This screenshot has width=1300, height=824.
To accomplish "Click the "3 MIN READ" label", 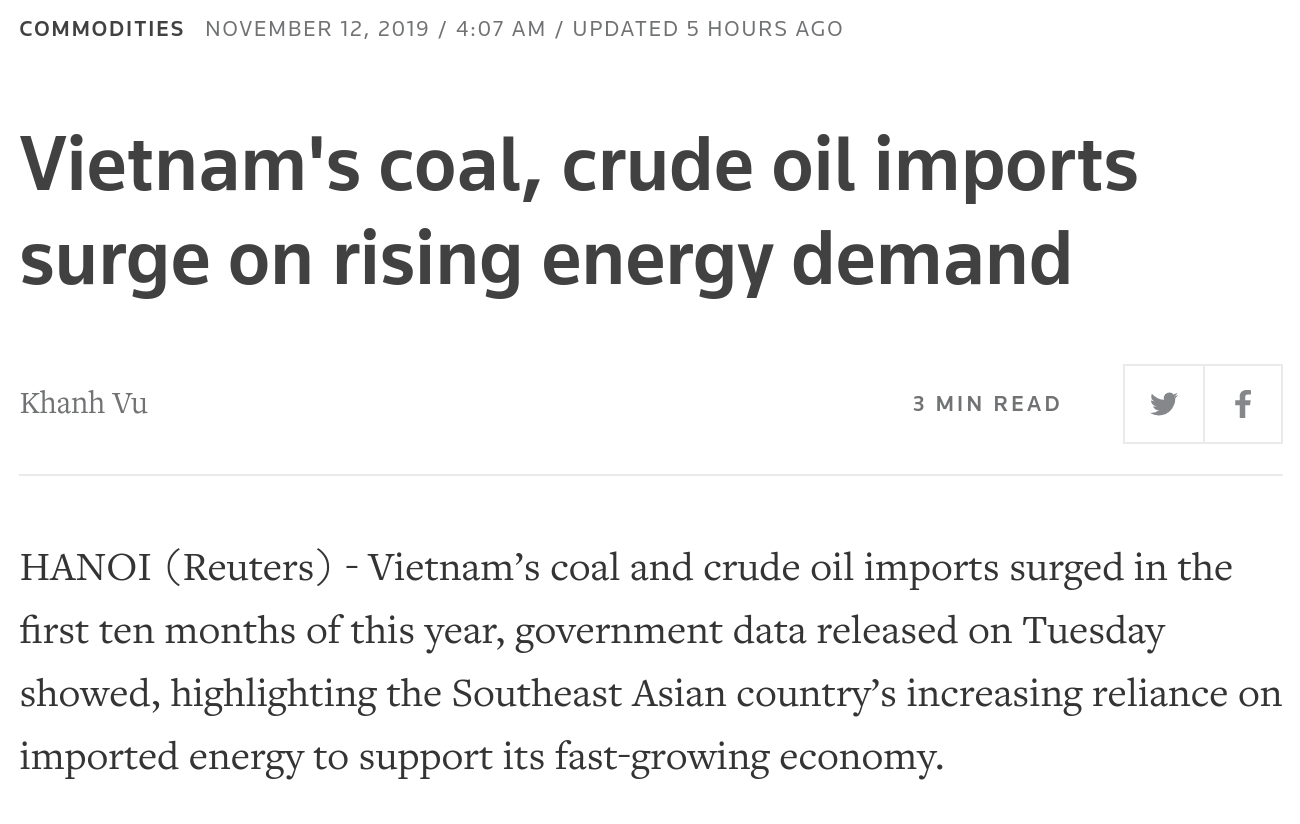I will (987, 404).
